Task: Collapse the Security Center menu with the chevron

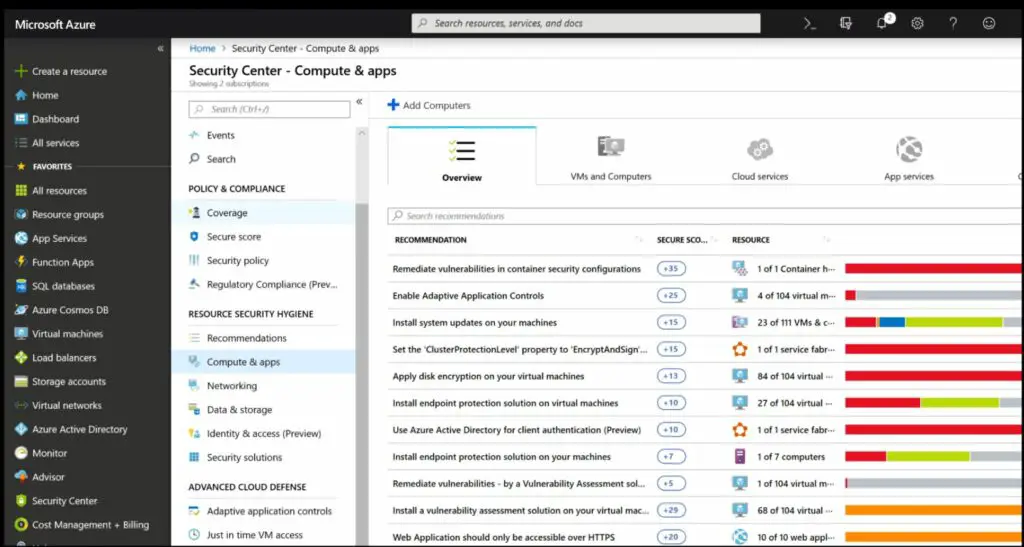Action: 359,102
